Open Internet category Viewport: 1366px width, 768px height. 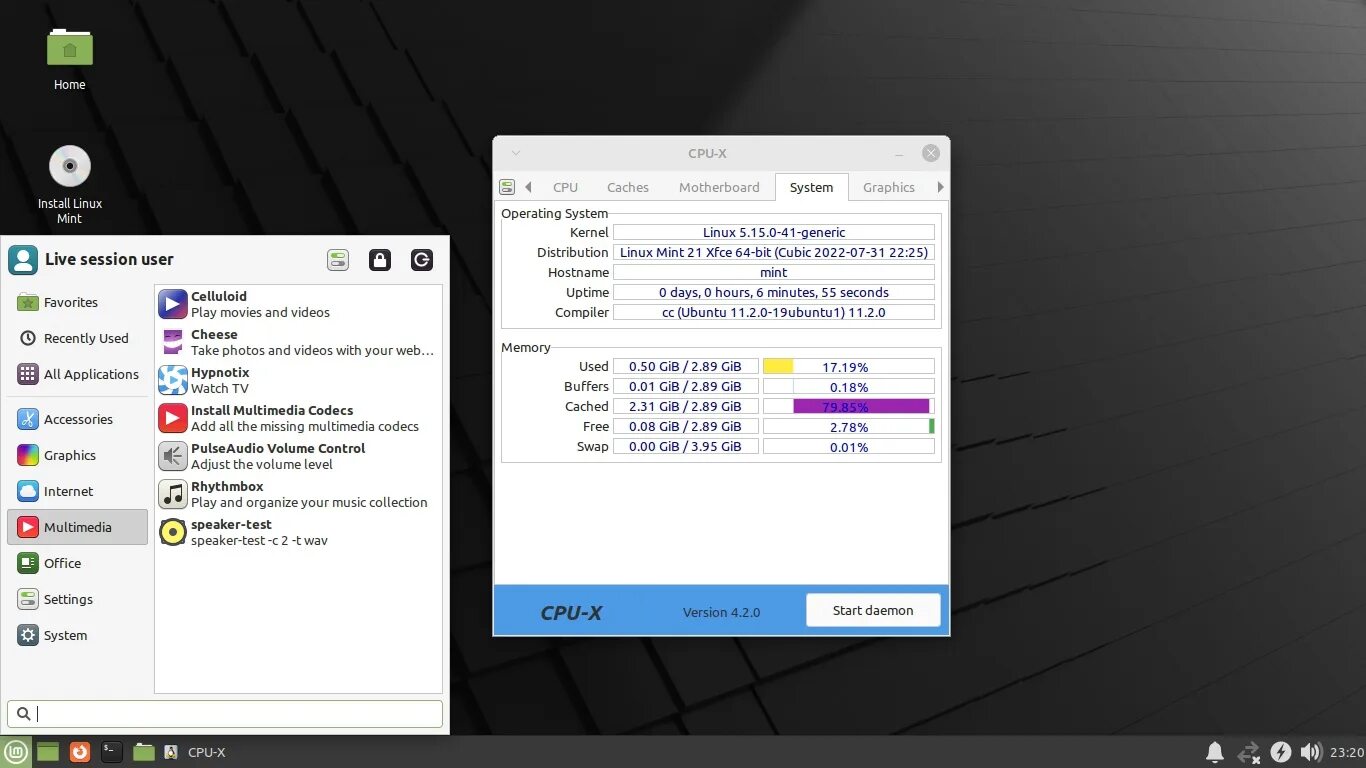78,491
